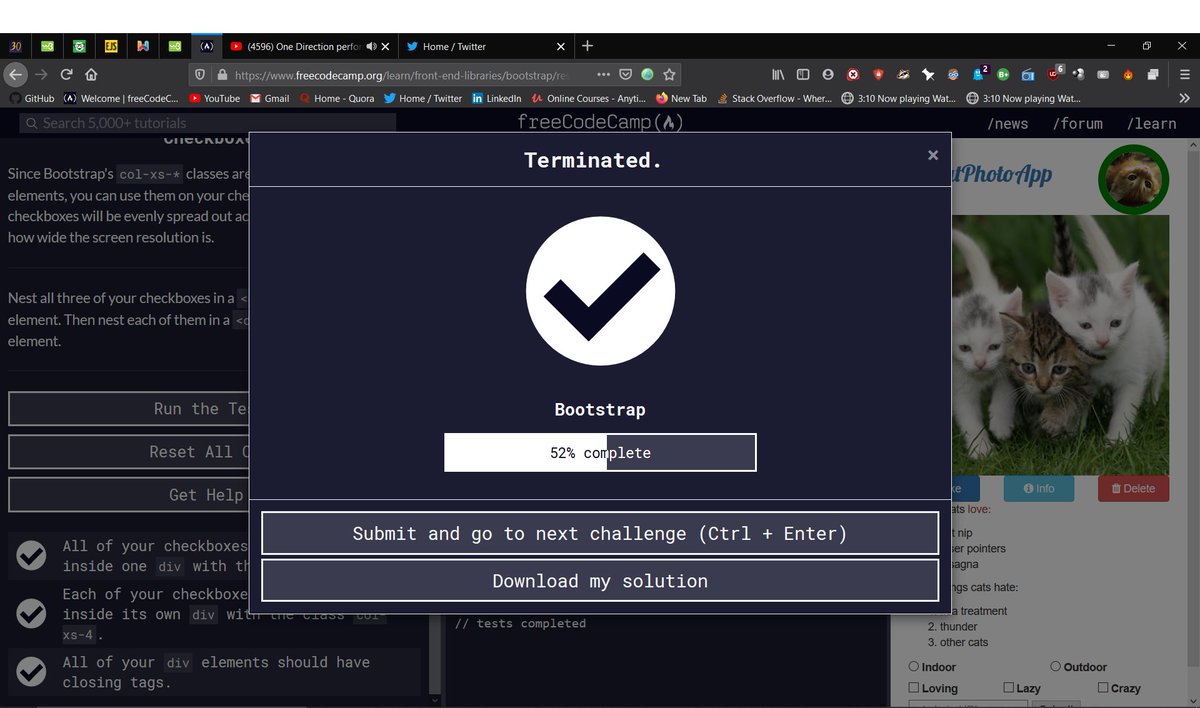Screen dimensions: 1200x708
Task: Open the Home - Quora bookmark
Action: pyautogui.click(x=337, y=98)
